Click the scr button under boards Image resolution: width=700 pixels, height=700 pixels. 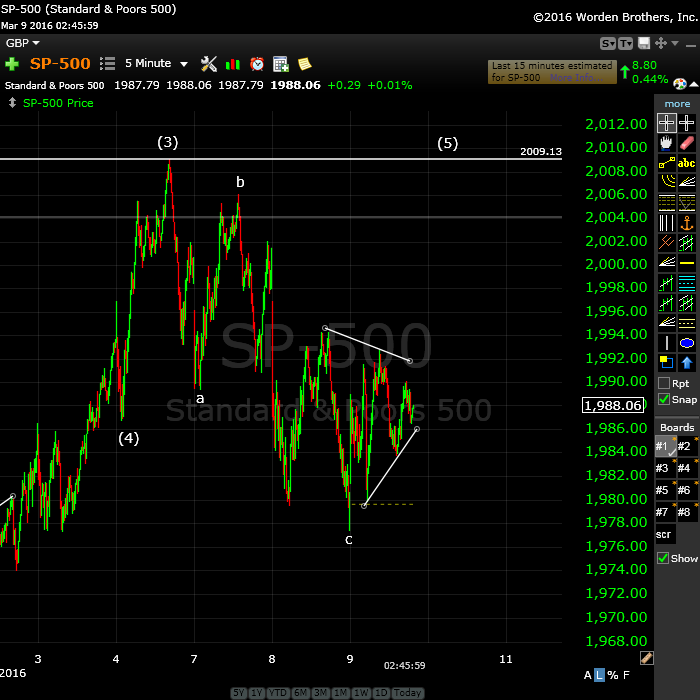pos(665,534)
